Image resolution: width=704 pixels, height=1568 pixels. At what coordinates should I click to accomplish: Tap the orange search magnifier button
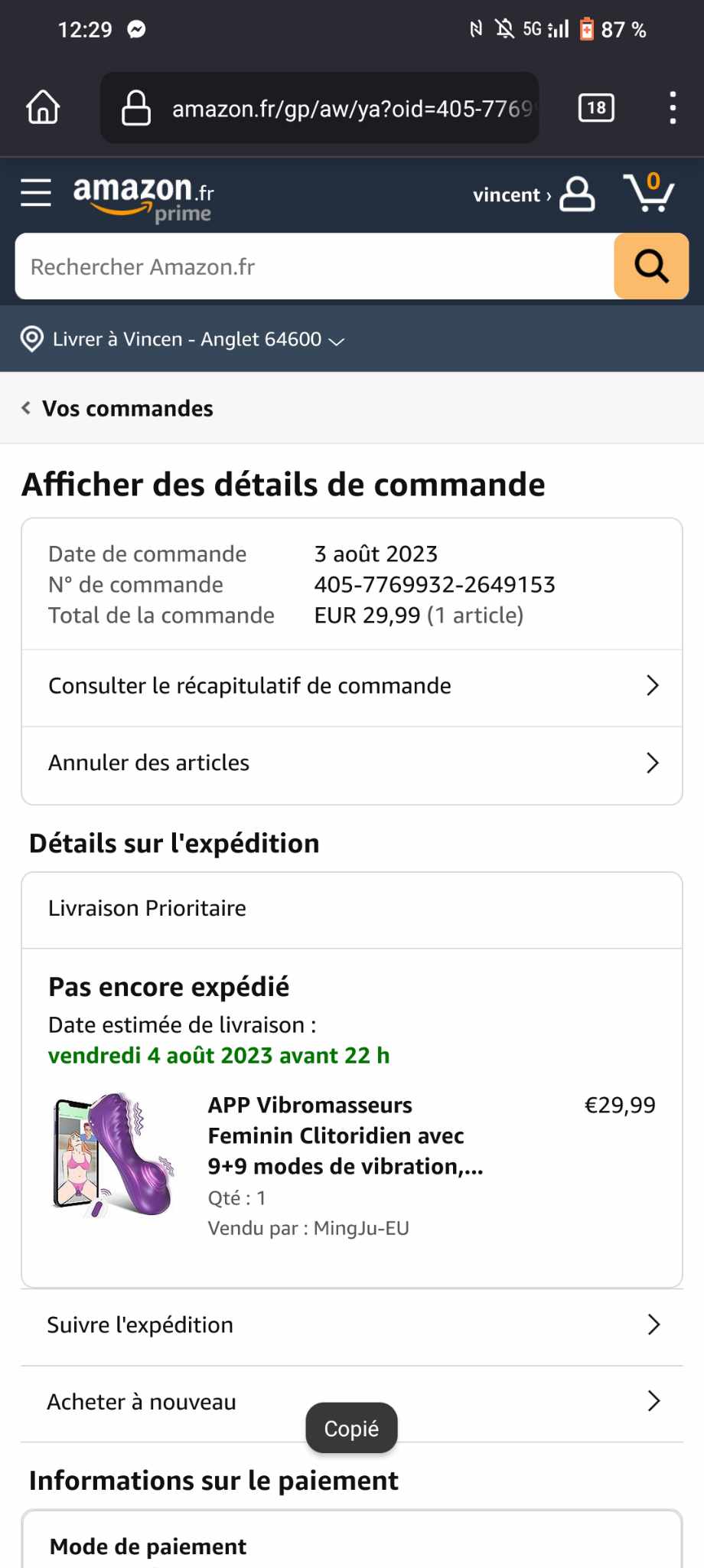pos(651,266)
